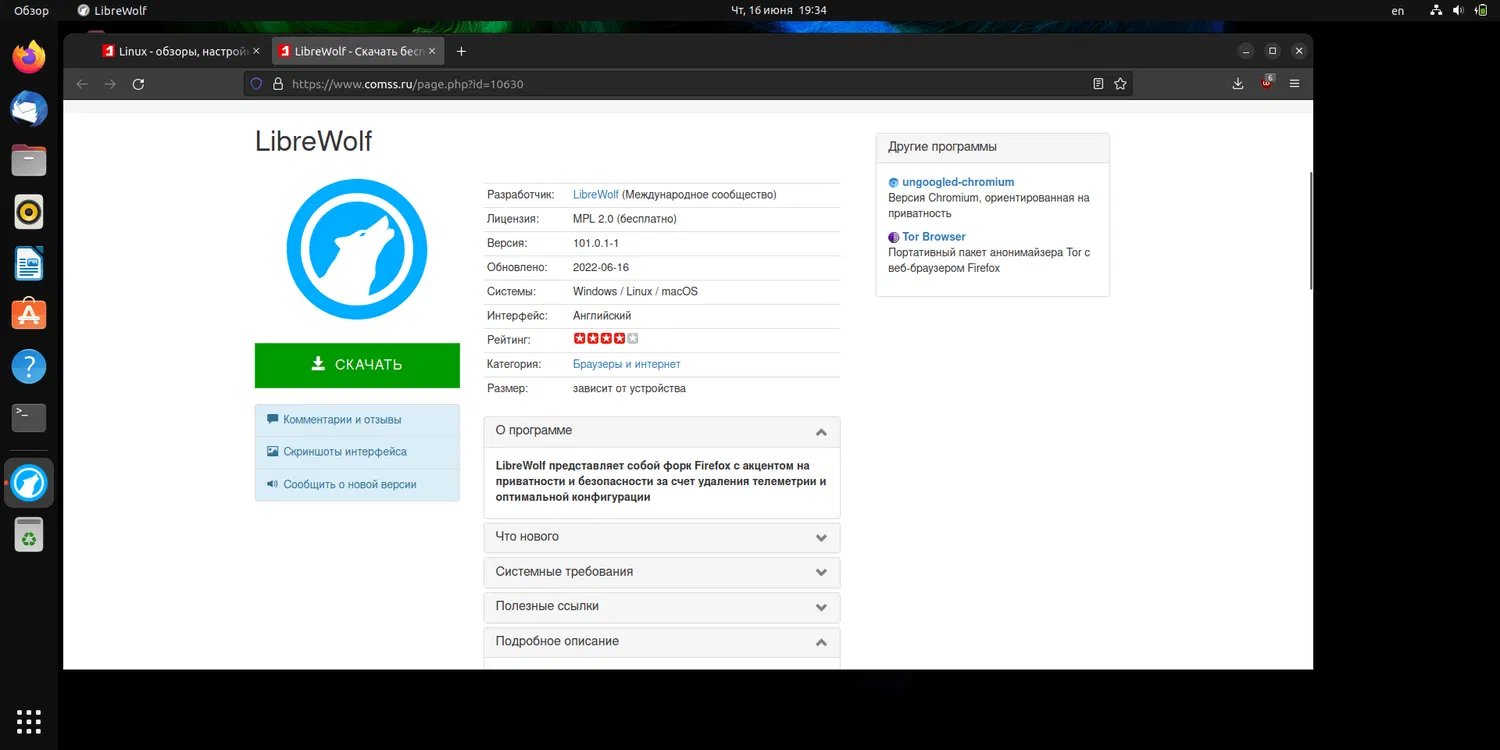
Task: Click 'Сообщить о новой версии' link
Action: (350, 485)
